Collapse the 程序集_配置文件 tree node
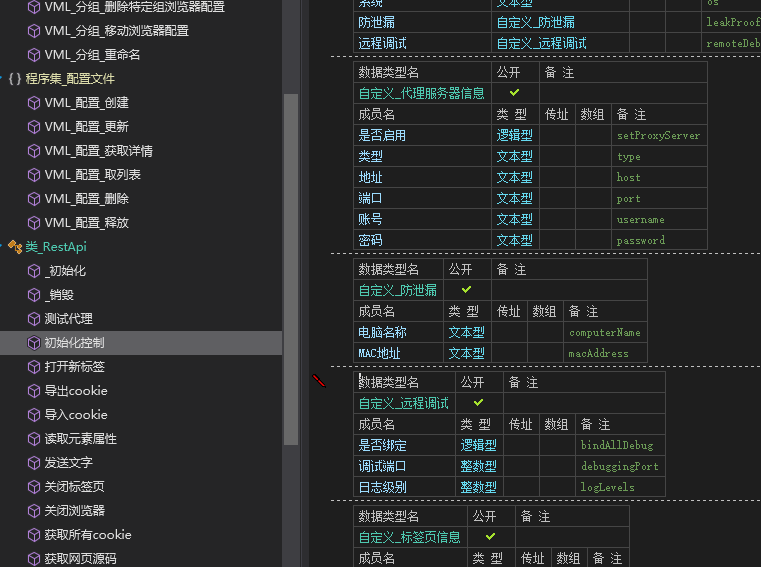 click(x=1, y=78)
